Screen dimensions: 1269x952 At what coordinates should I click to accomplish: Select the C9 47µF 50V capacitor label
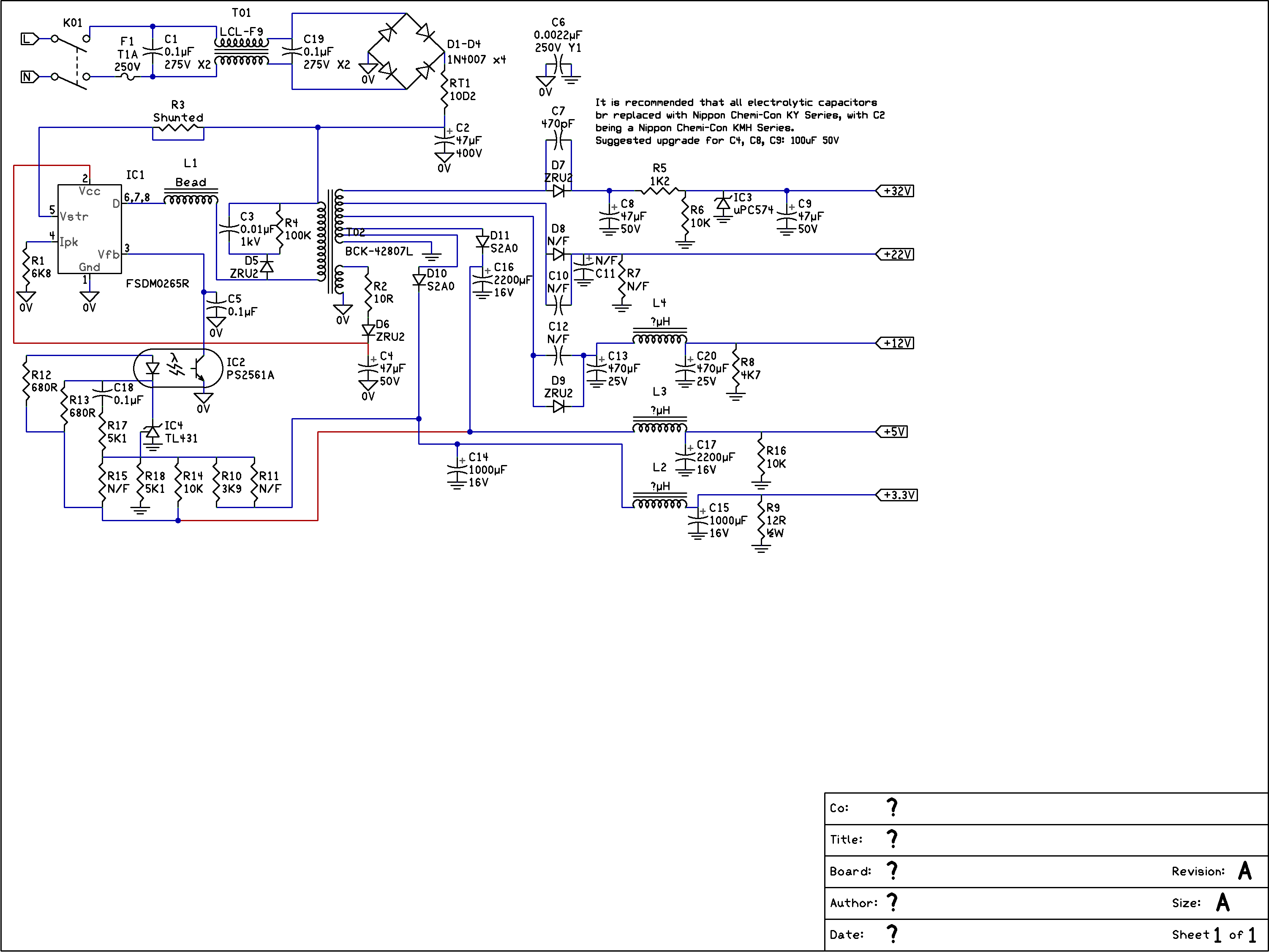[x=811, y=216]
